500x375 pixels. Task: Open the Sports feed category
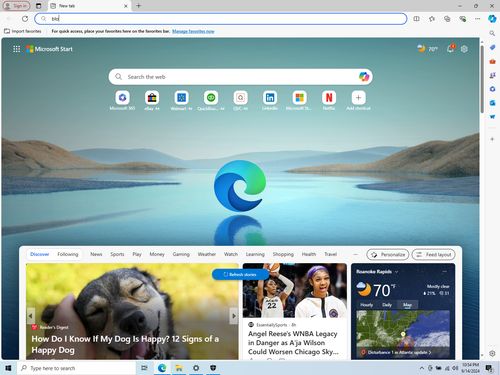click(x=117, y=254)
